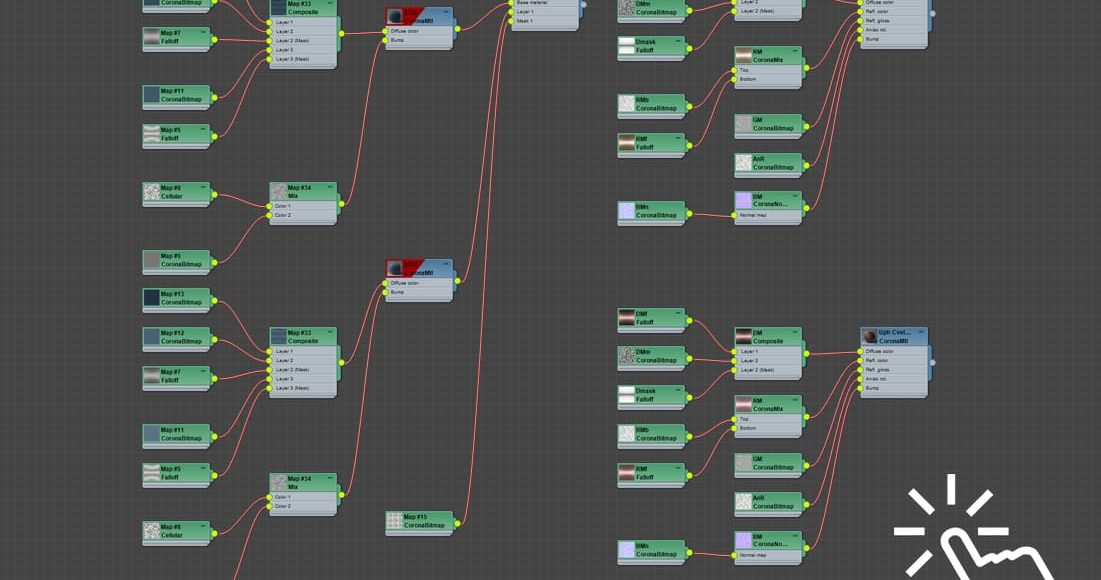This screenshot has height=580, width=1101.
Task: Click the Bump slot on Uph Cvet node
Action: point(874,387)
